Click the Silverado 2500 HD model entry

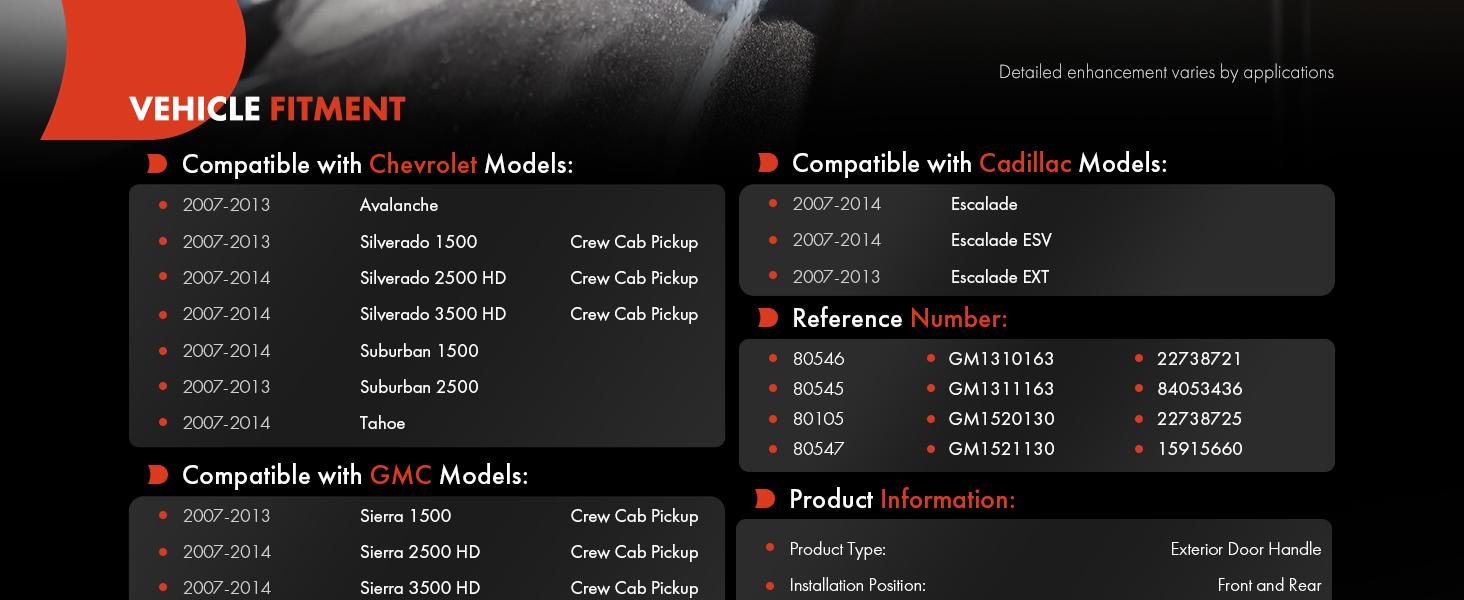pos(433,278)
